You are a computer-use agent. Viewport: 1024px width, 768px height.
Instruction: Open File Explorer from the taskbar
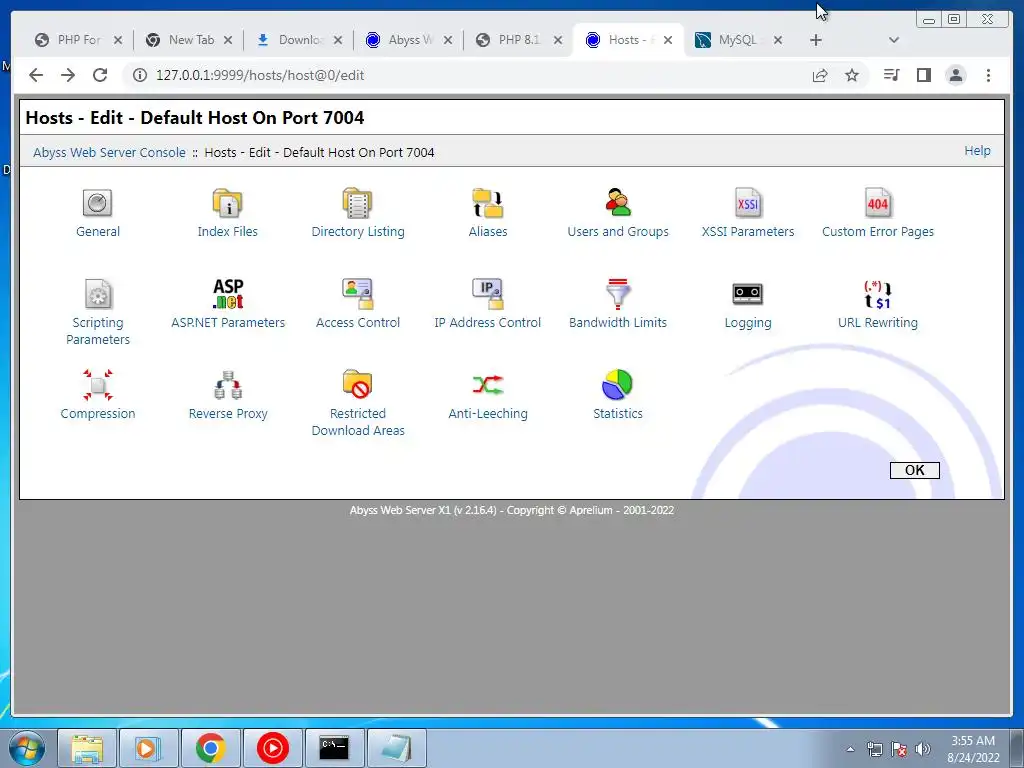(x=87, y=748)
